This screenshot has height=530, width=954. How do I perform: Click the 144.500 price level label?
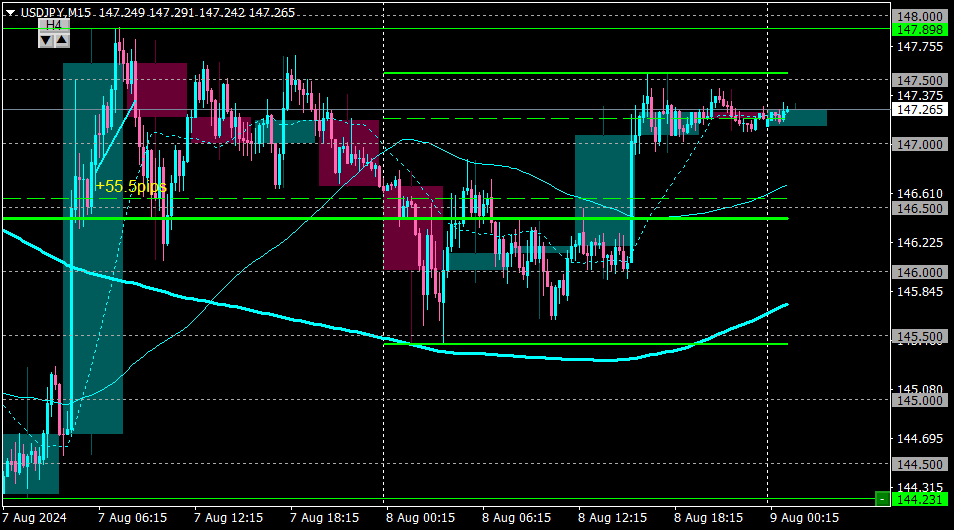click(x=920, y=464)
